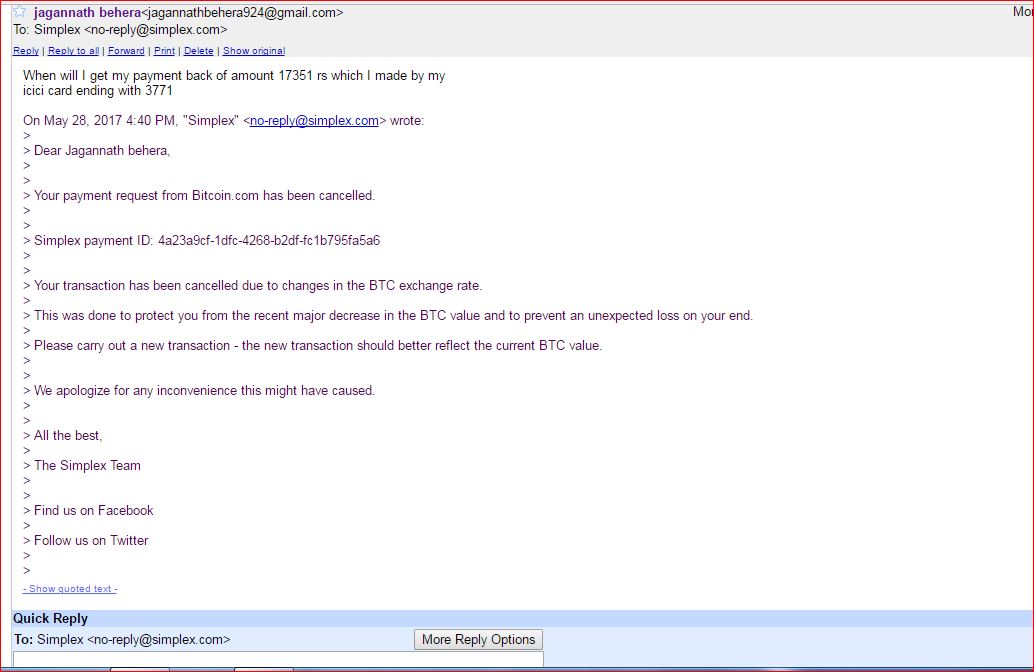Viewport: 1034px width, 672px height.
Task: Click the 'This was done to protect you' line
Action: click(x=394, y=316)
